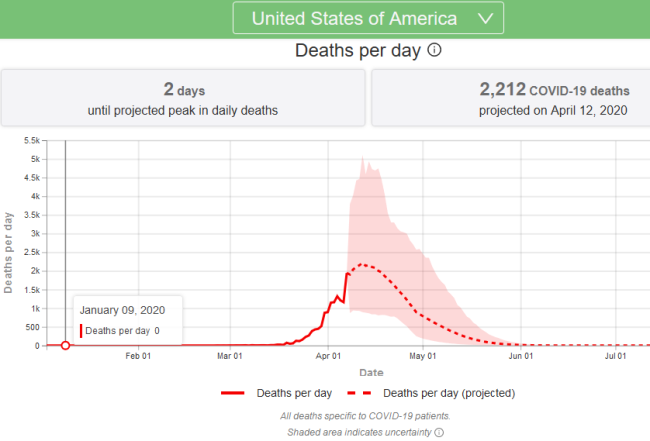Click the Jul 01 x-axis date label
The height and width of the screenshot is (441, 650).
[614, 356]
